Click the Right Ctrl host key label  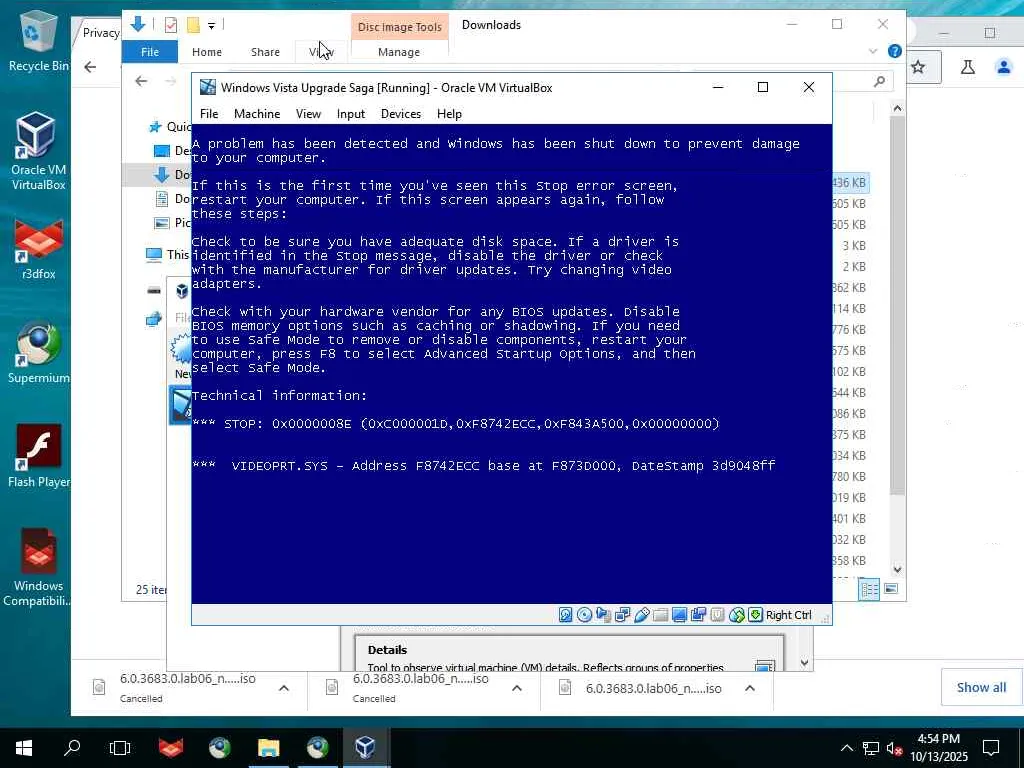788,615
